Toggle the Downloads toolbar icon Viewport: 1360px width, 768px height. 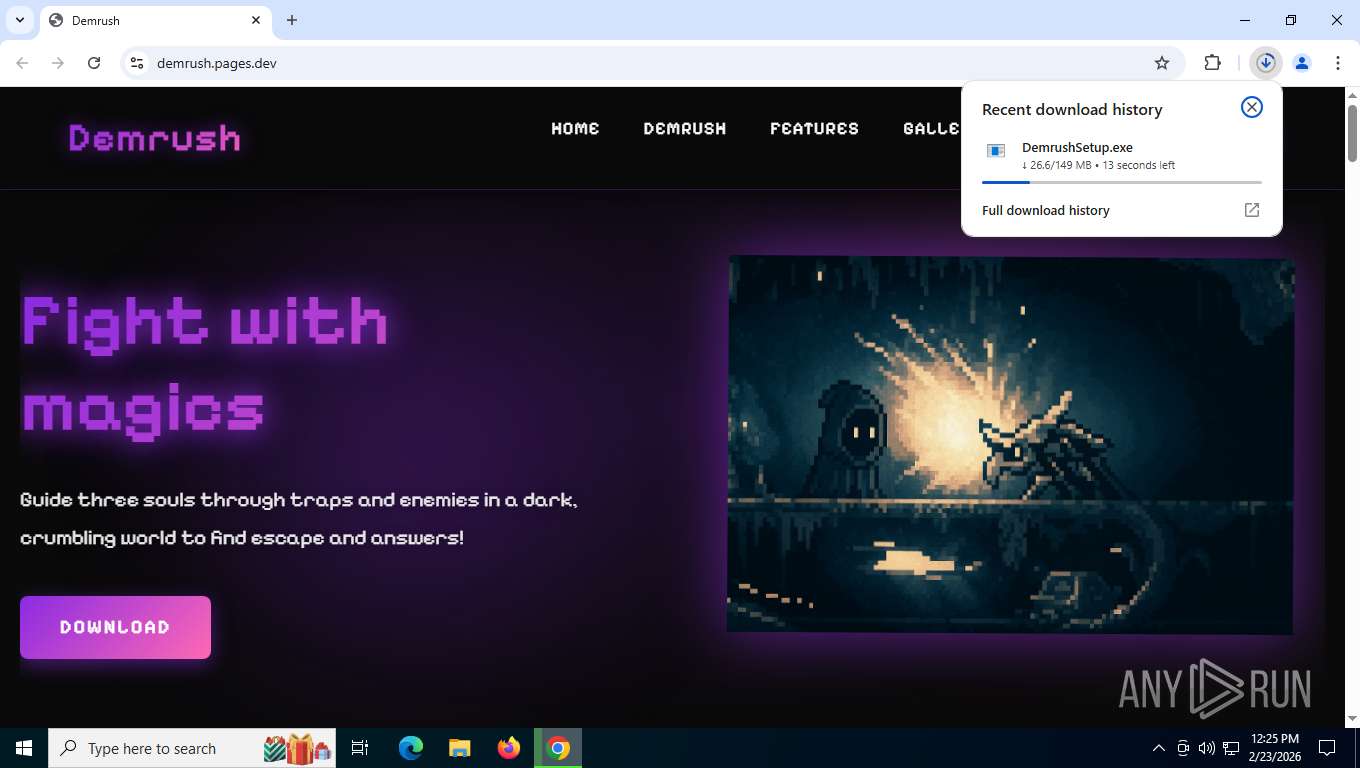1266,63
